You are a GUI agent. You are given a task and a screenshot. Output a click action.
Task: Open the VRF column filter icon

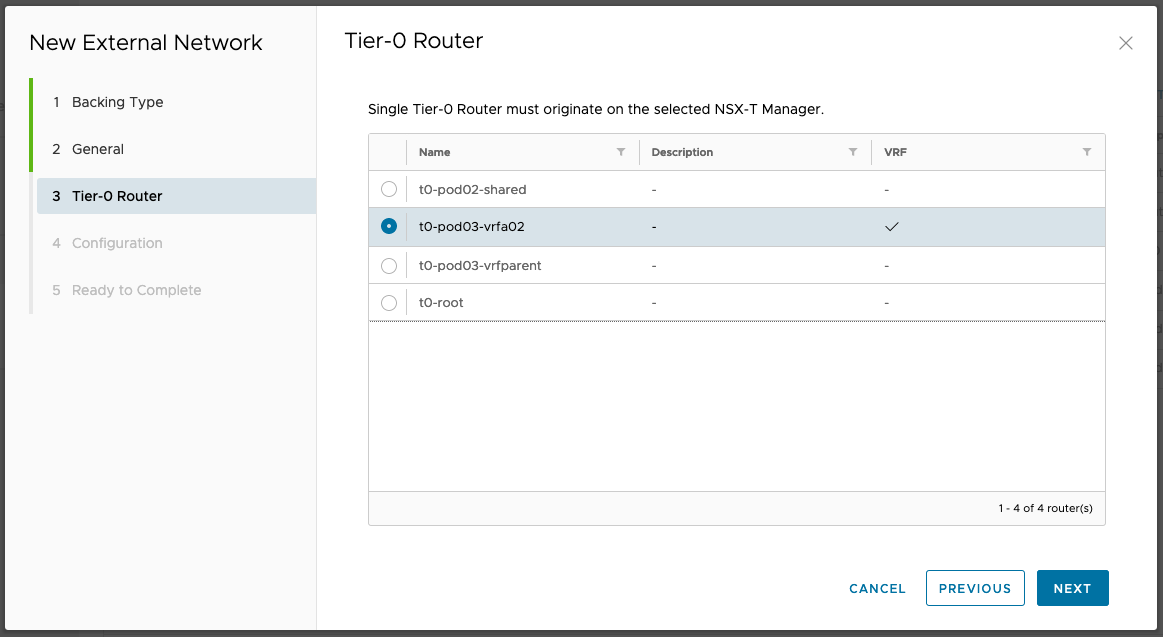[1087, 152]
